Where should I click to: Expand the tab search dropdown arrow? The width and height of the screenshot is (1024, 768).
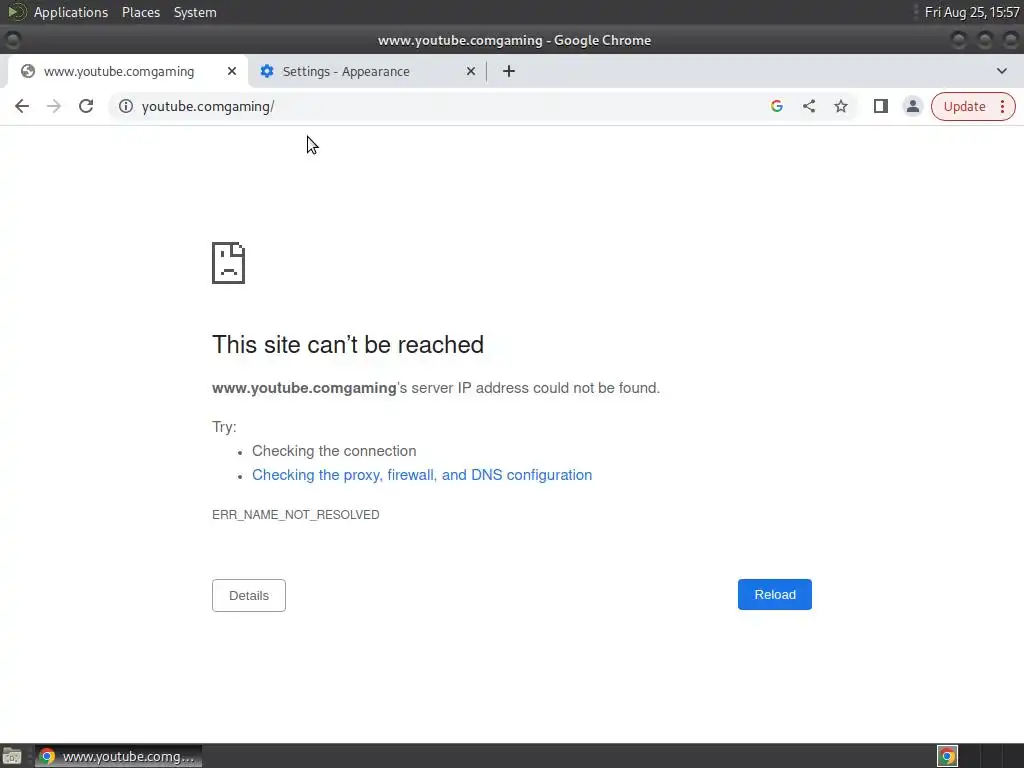pyautogui.click(x=1002, y=71)
